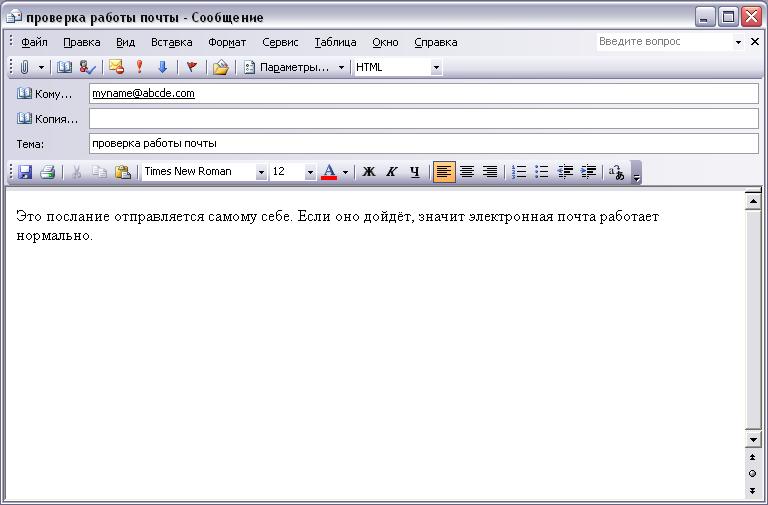Open the HTML message format dropdown
This screenshot has height=505, width=768.
coord(436,68)
